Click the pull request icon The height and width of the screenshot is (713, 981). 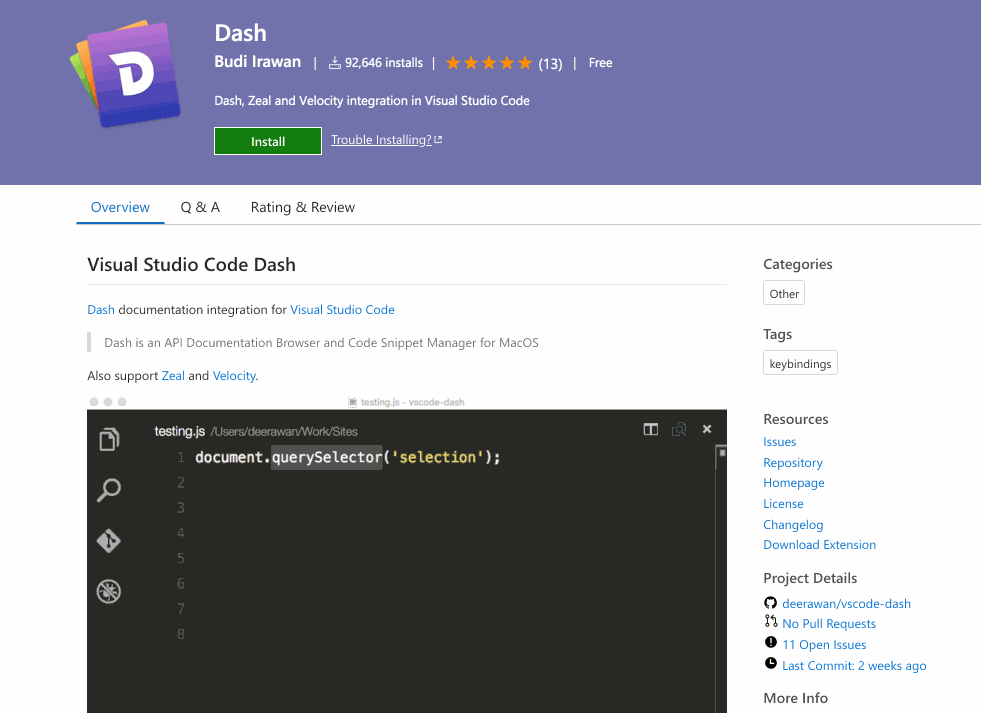[x=770, y=621]
